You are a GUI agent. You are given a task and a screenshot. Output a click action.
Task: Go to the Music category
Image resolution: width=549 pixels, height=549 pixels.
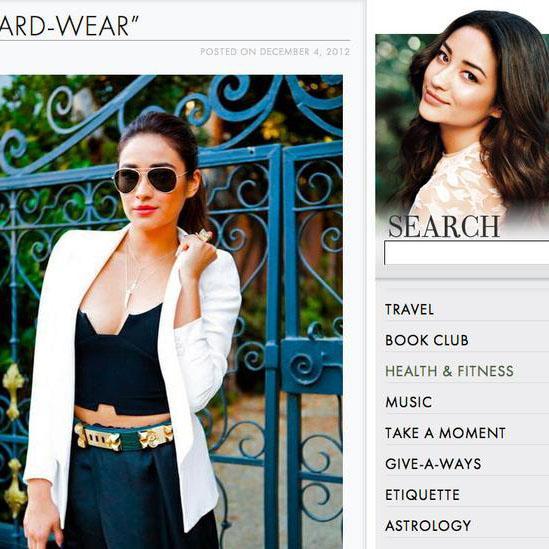tap(408, 402)
